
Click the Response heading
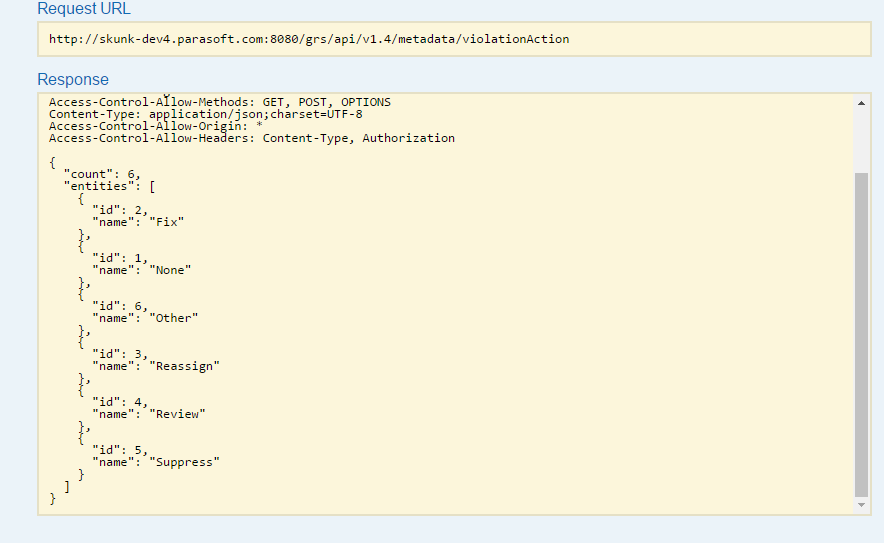tap(73, 80)
